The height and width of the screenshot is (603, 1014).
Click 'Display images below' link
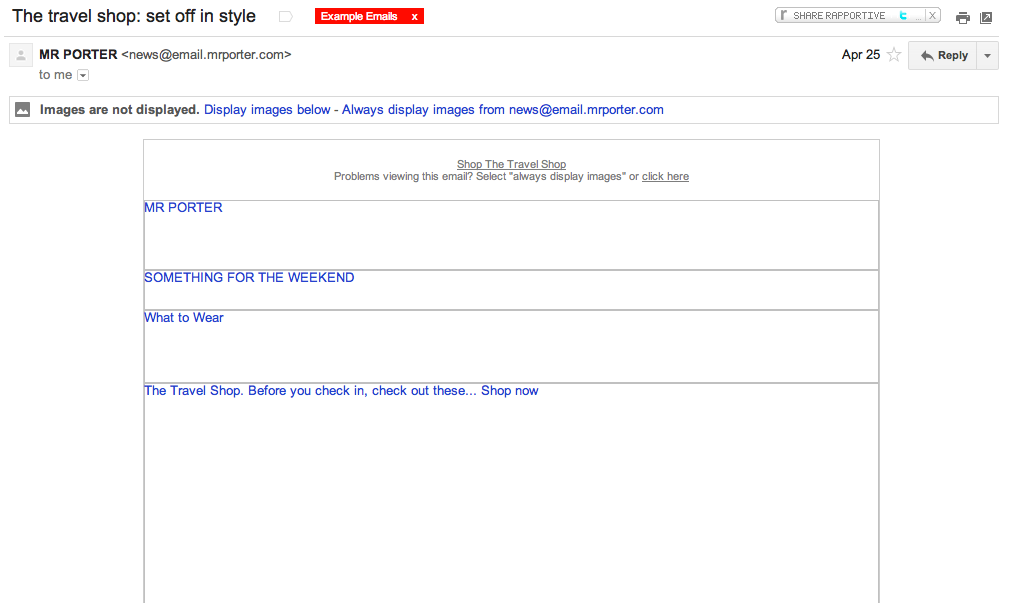point(267,110)
